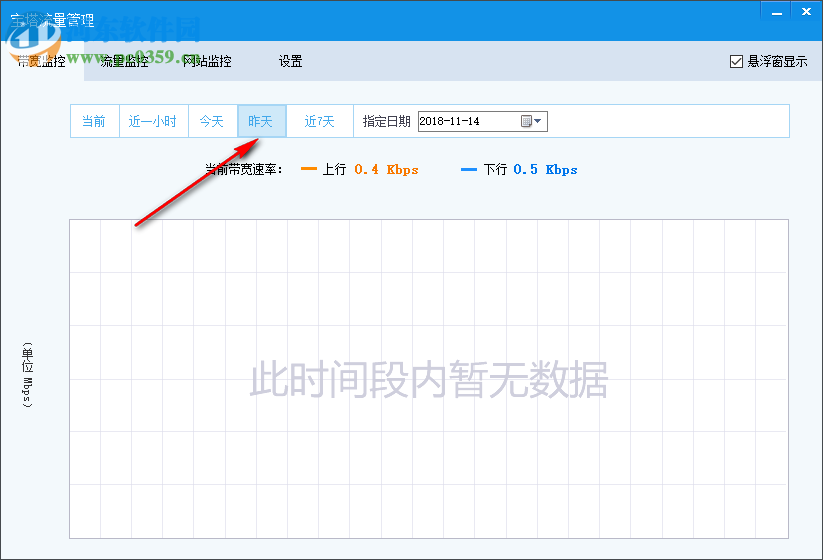Close the 宝塔流量管理 window
This screenshot has height=560, width=823.
pyautogui.click(x=806, y=12)
